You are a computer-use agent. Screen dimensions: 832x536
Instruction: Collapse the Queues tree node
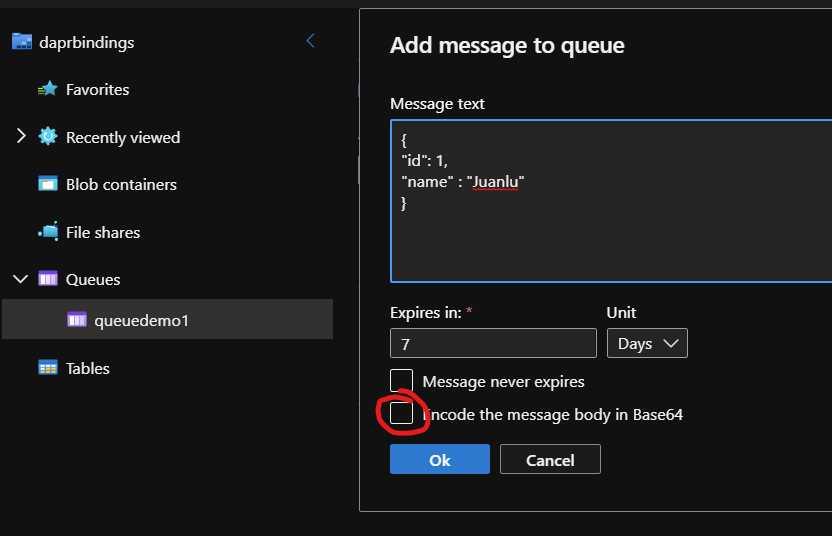(21, 279)
